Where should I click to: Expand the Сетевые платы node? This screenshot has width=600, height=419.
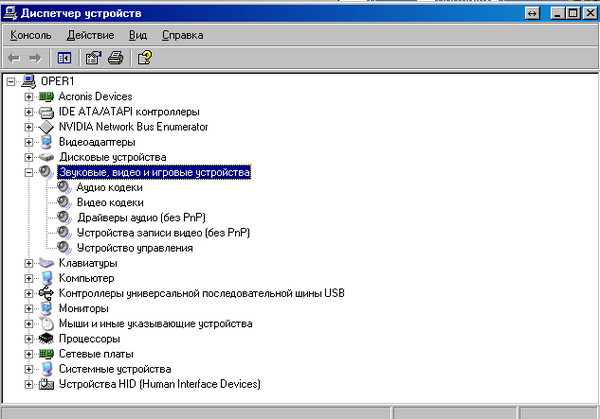click(29, 354)
